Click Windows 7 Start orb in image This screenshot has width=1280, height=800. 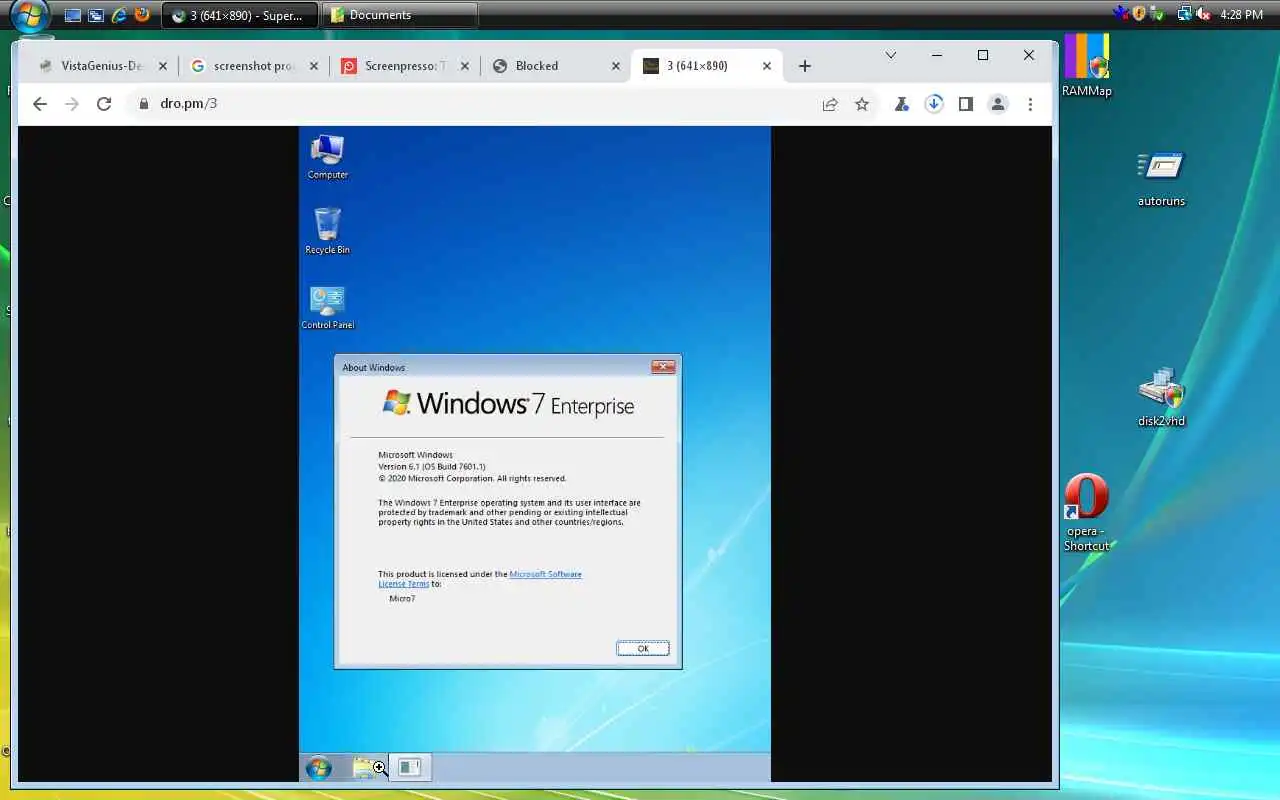coord(319,767)
